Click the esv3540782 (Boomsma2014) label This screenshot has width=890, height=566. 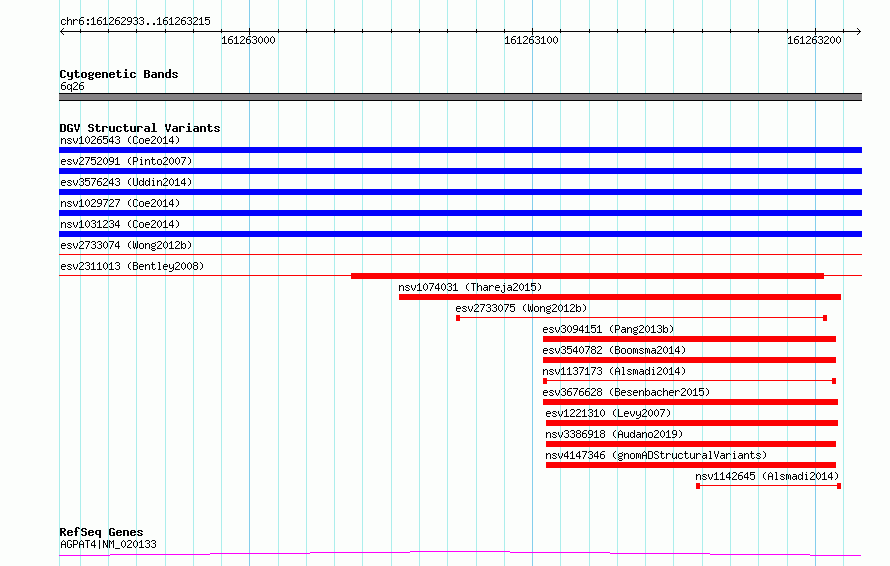coord(614,350)
